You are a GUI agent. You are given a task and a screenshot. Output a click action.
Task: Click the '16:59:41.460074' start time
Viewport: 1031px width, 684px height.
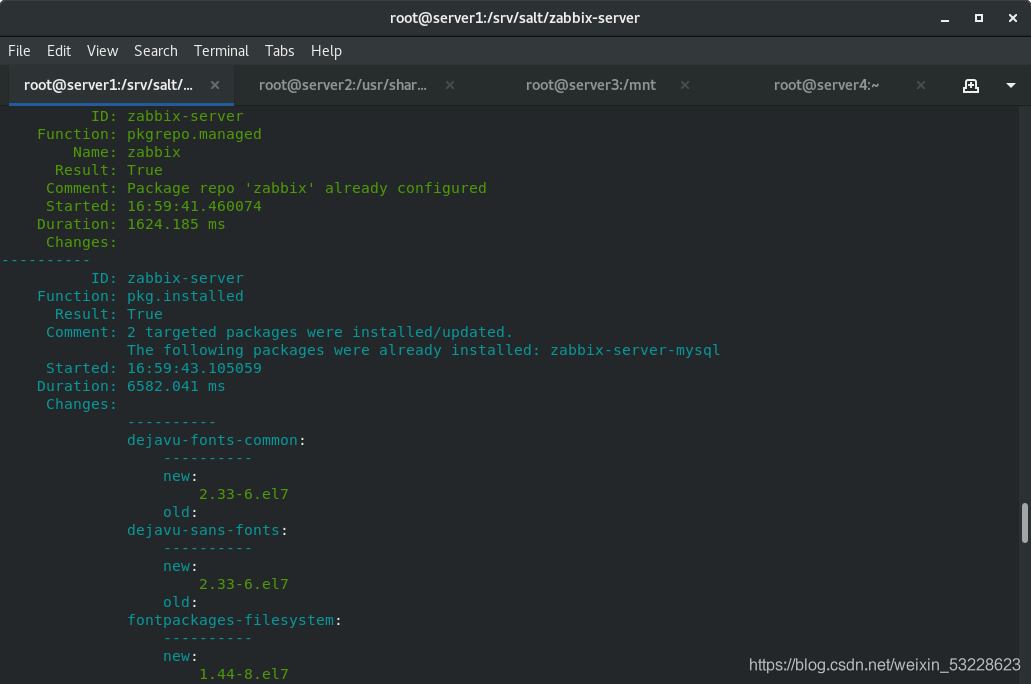click(194, 206)
